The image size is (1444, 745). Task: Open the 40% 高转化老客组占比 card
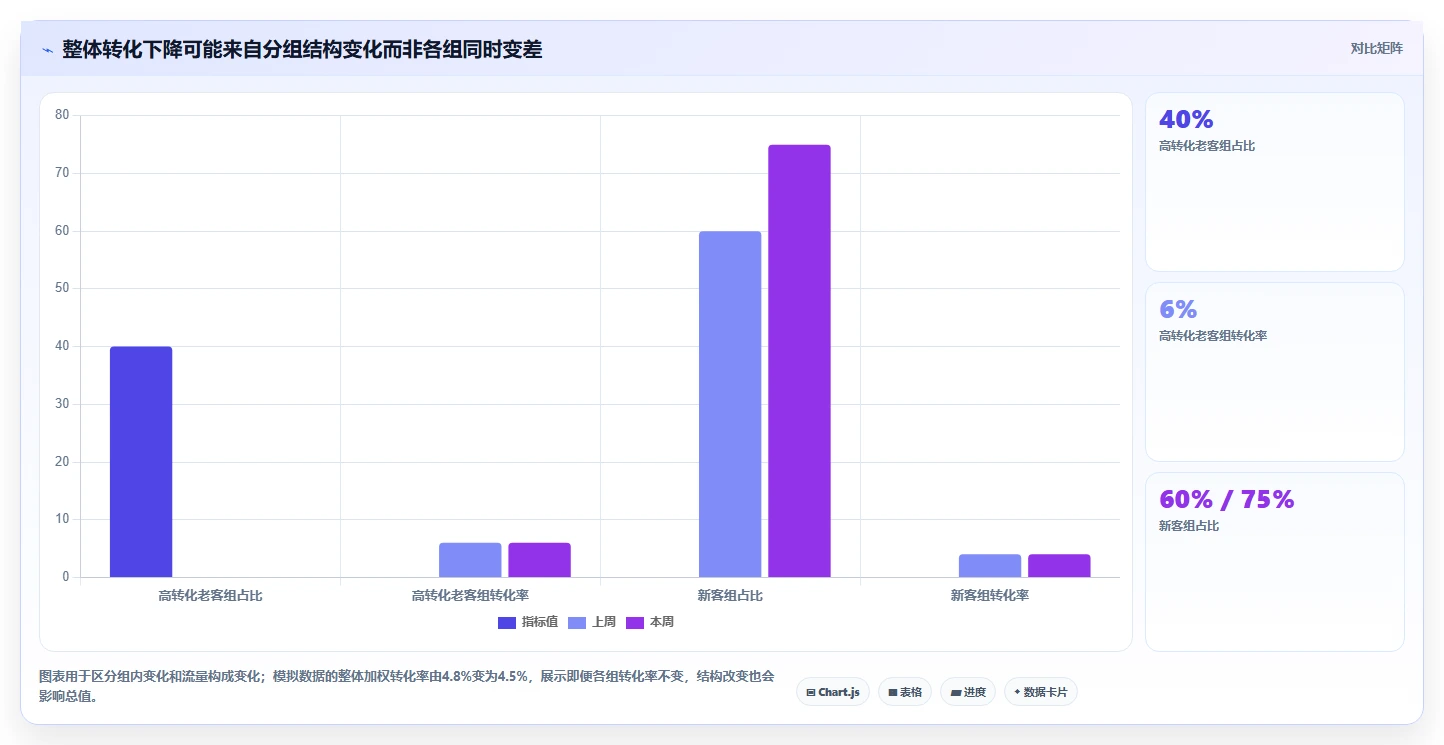click(1275, 182)
